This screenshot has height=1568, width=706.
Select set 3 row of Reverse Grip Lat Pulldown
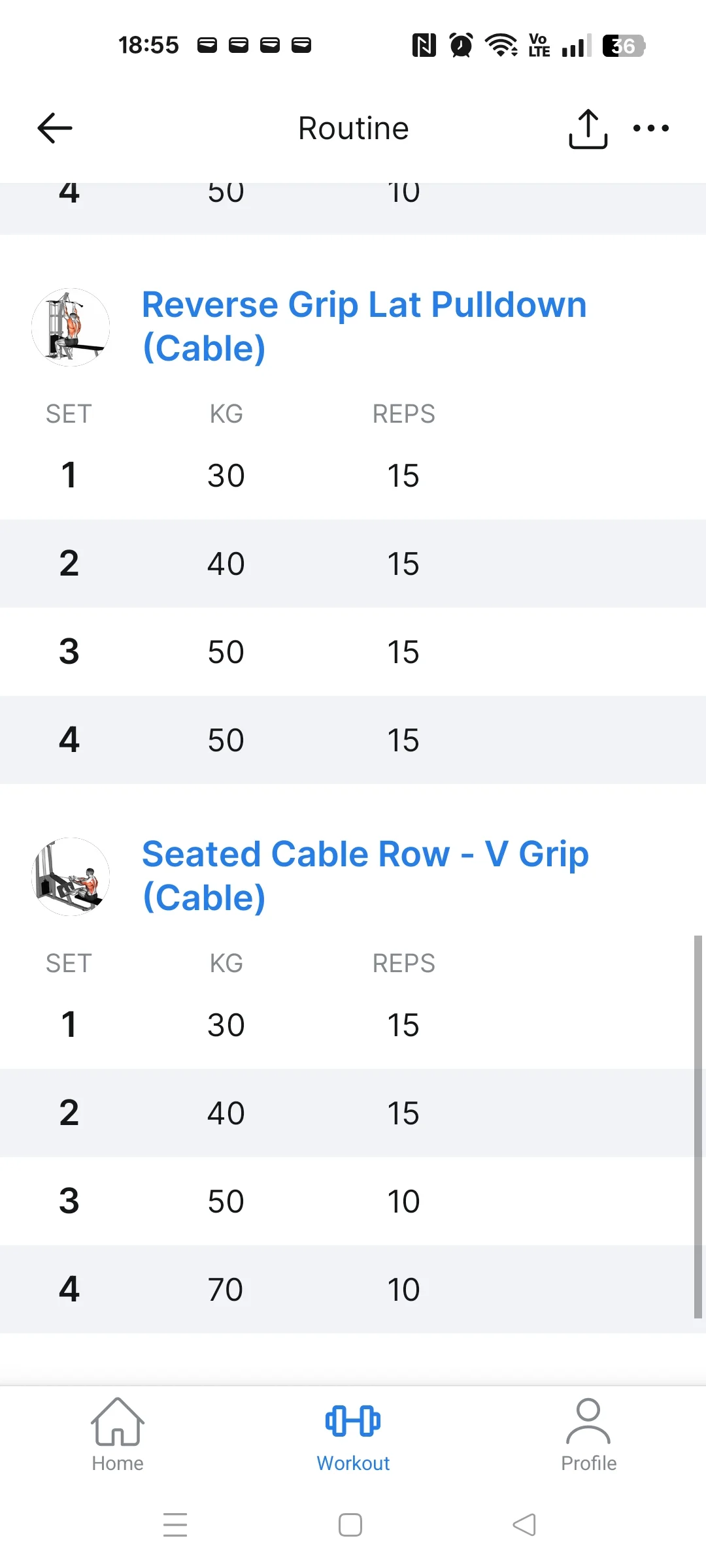click(353, 652)
